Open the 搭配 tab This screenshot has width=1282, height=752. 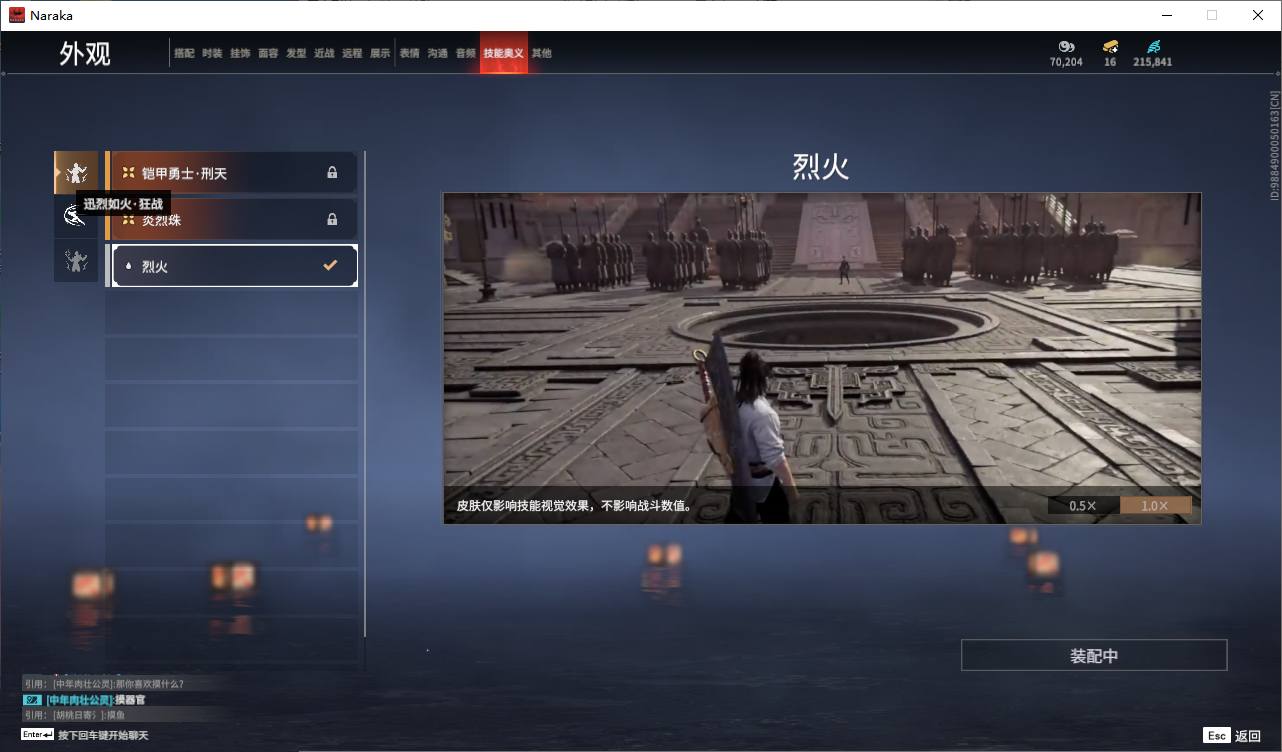tap(184, 53)
